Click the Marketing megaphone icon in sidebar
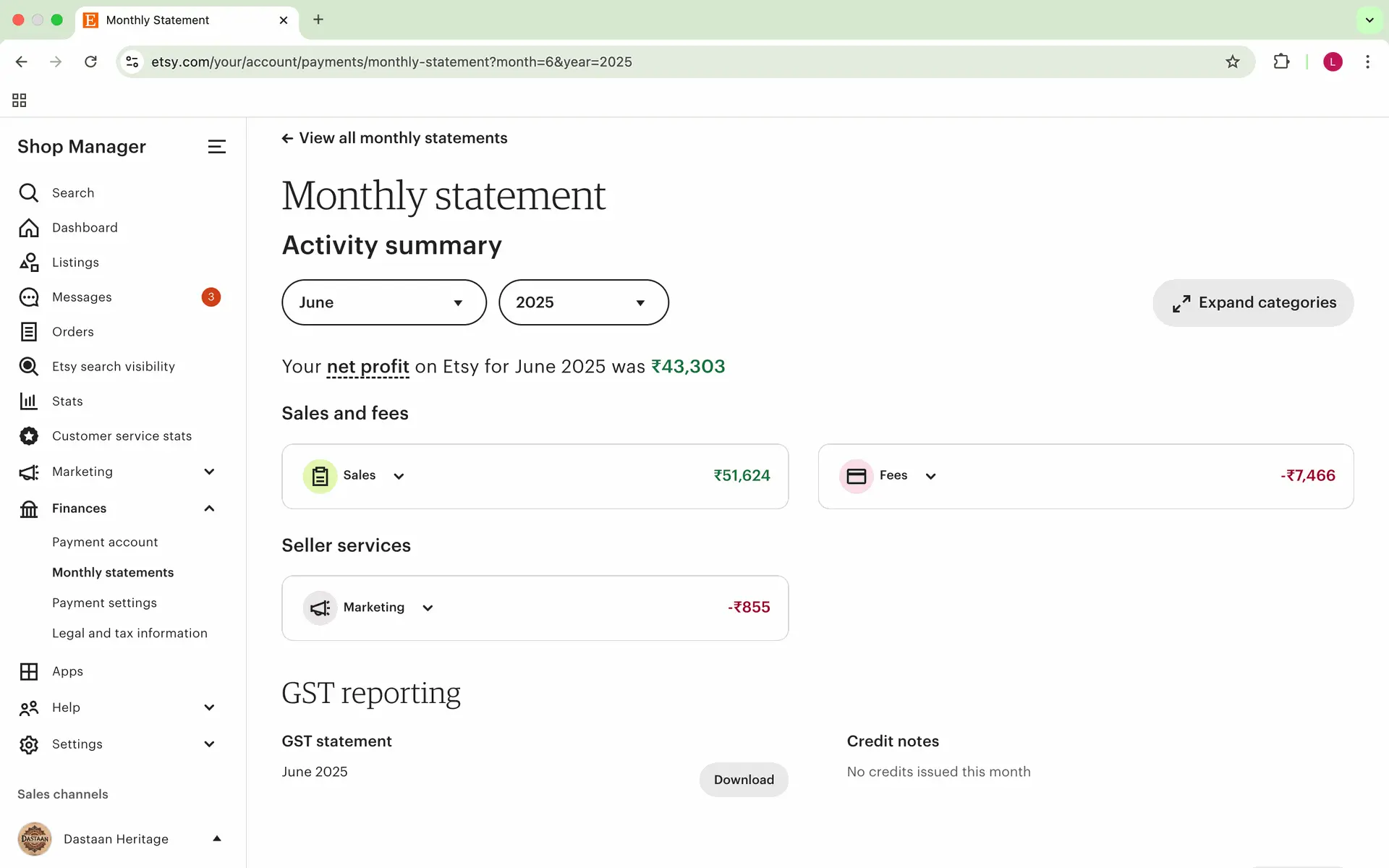 tap(28, 472)
